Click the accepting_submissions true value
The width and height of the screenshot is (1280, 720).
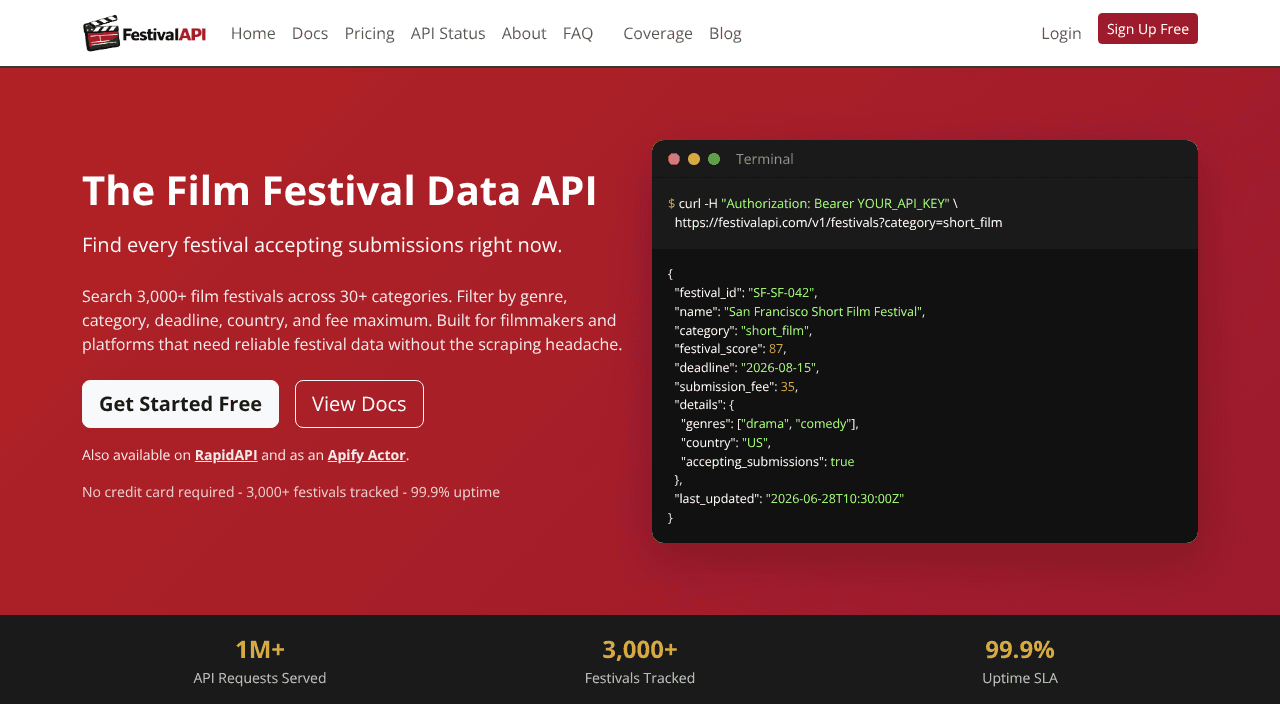[x=842, y=461]
